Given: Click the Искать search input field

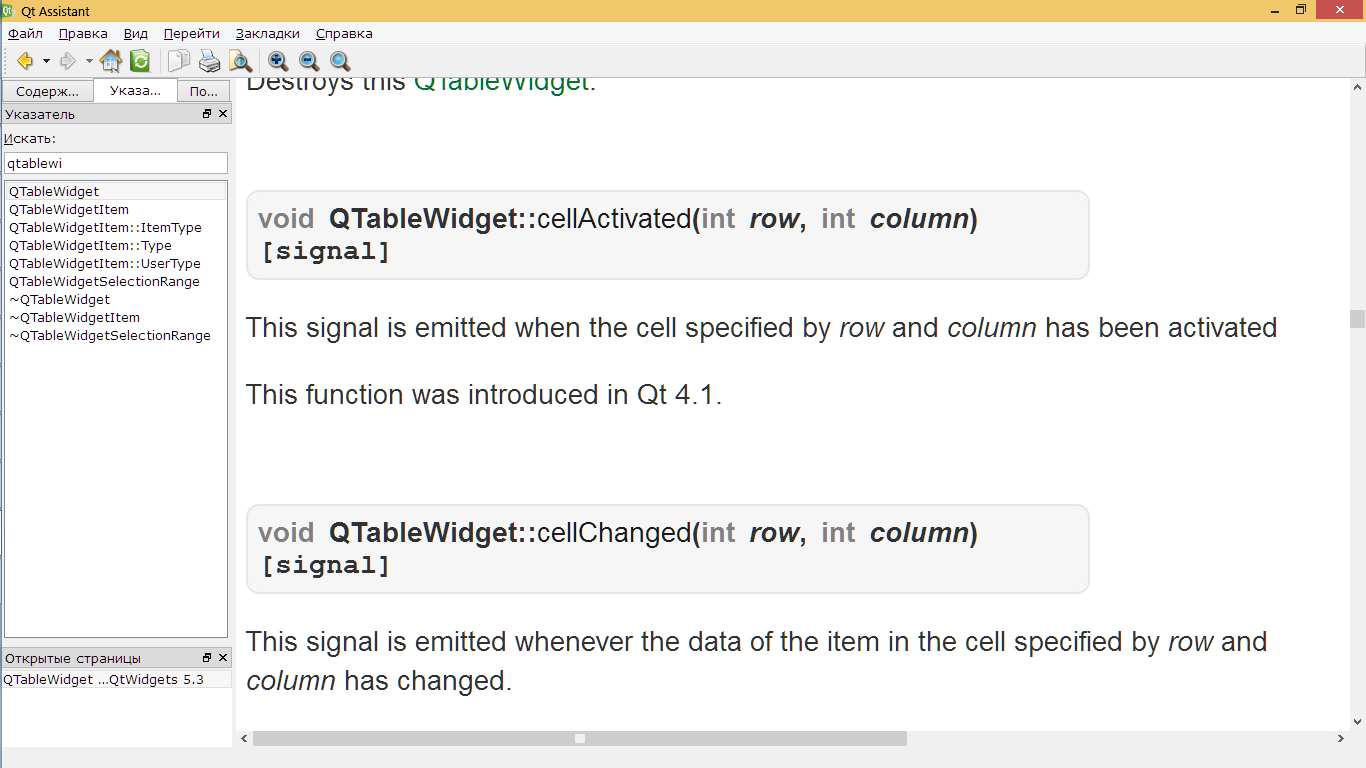Looking at the screenshot, I should pyautogui.click(x=116, y=163).
